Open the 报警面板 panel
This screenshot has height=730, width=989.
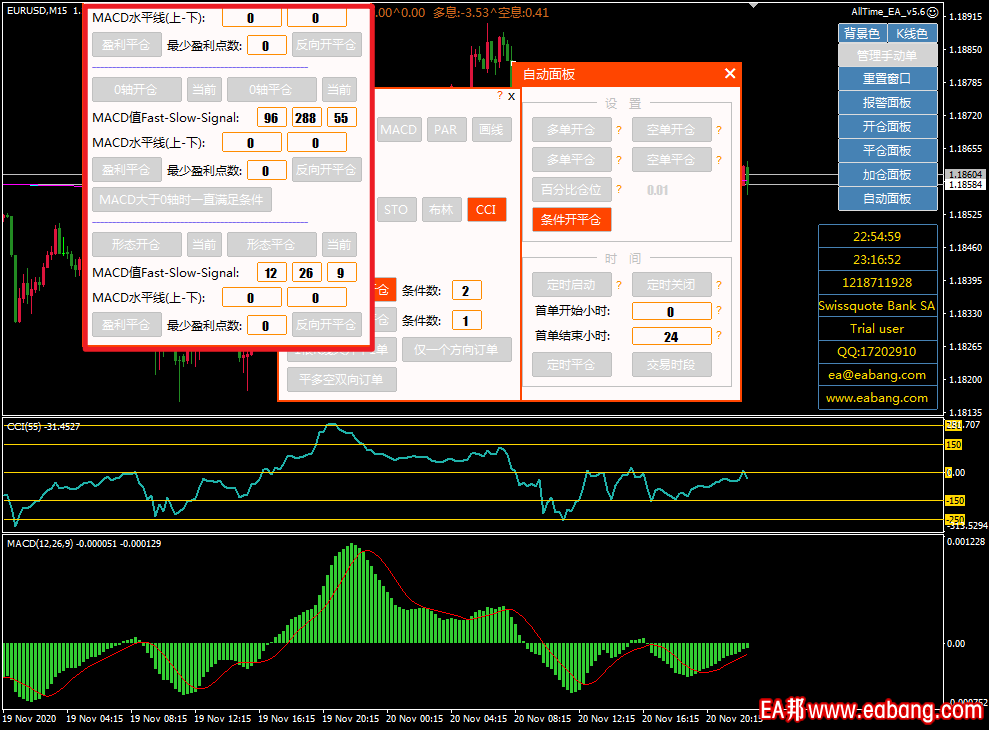(x=887, y=103)
